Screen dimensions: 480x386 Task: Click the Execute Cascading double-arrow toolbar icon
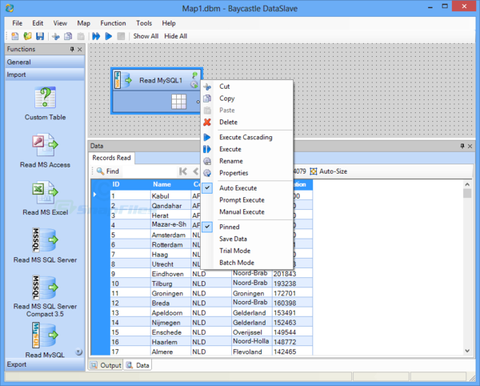tap(96, 36)
